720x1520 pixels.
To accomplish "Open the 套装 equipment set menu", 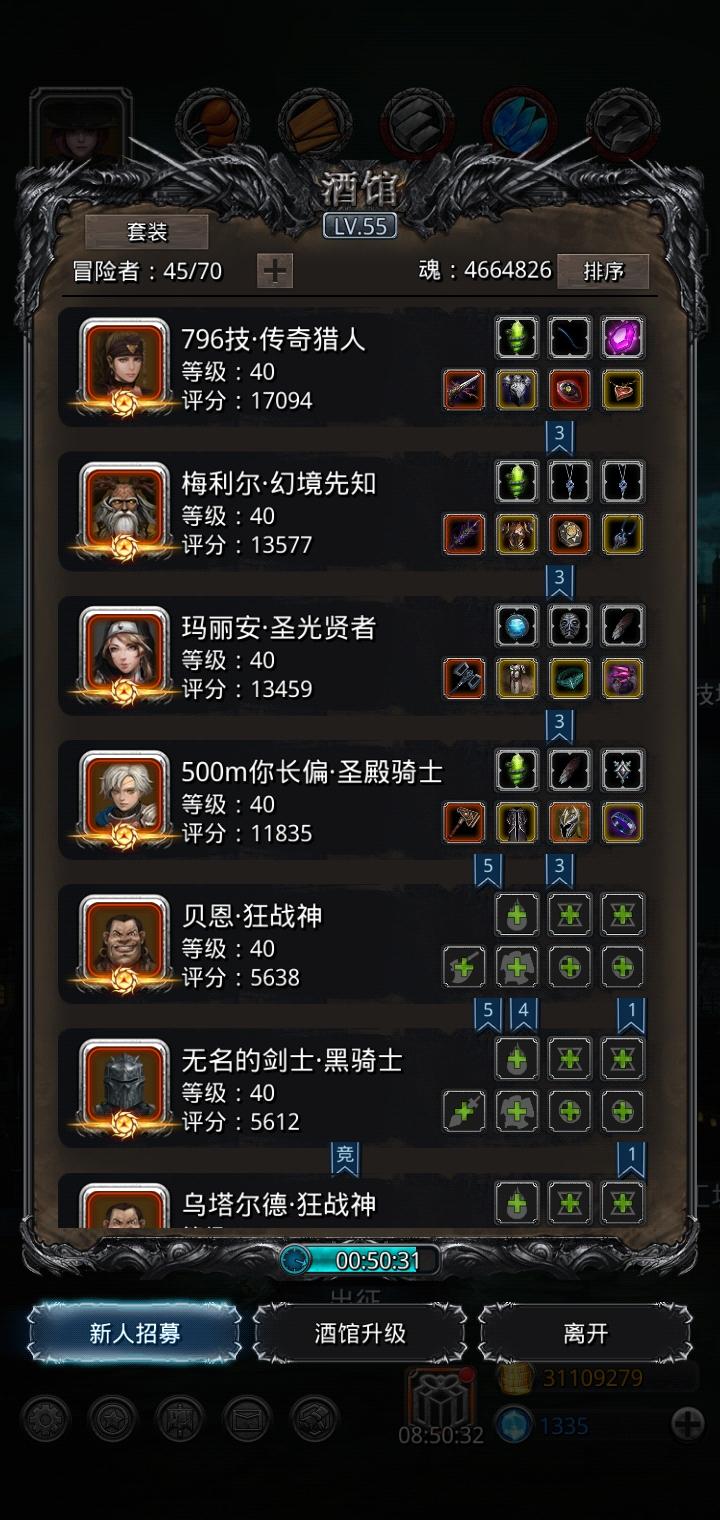I will coord(147,232).
